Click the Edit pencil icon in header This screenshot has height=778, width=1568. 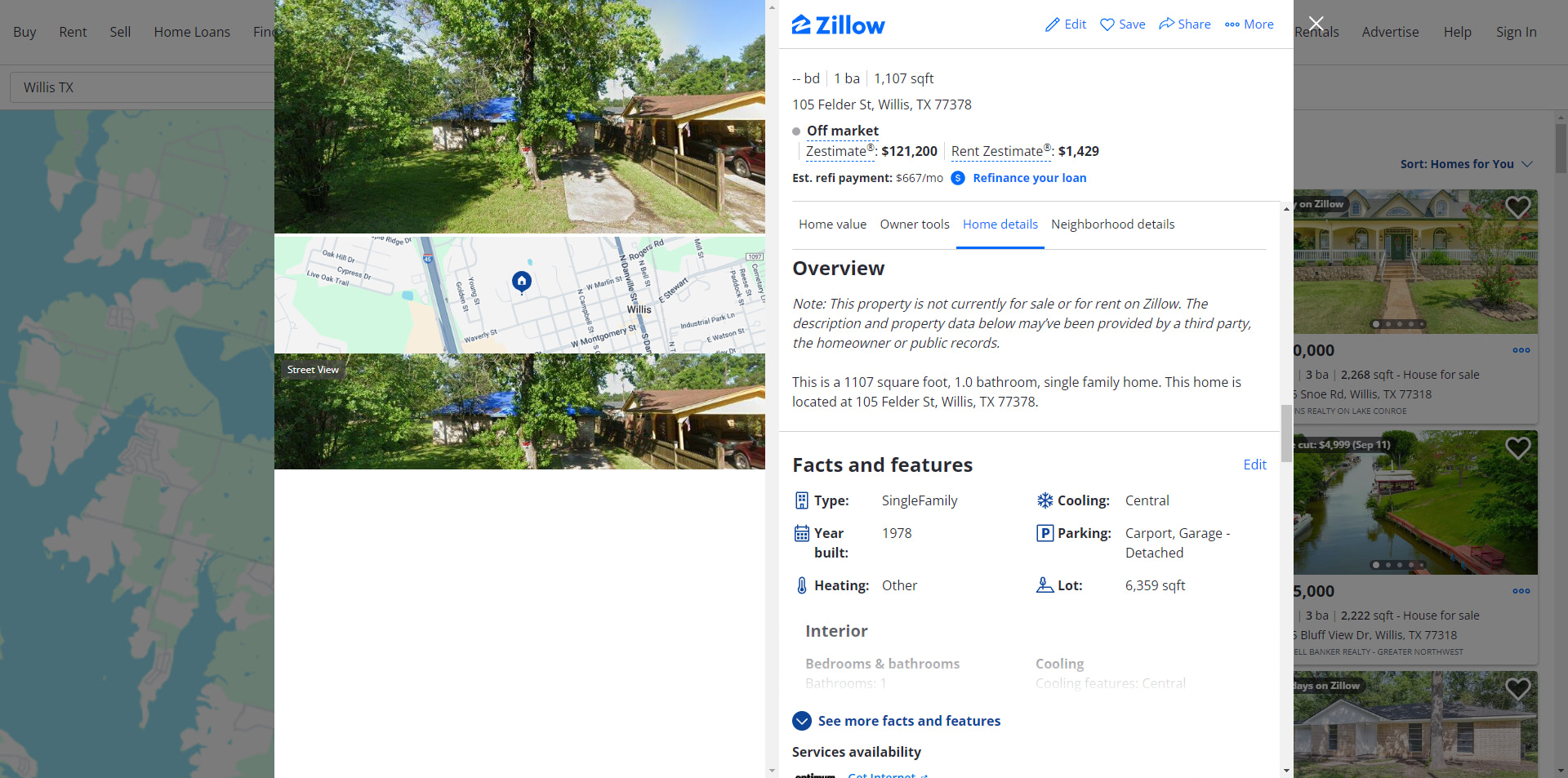1053,24
